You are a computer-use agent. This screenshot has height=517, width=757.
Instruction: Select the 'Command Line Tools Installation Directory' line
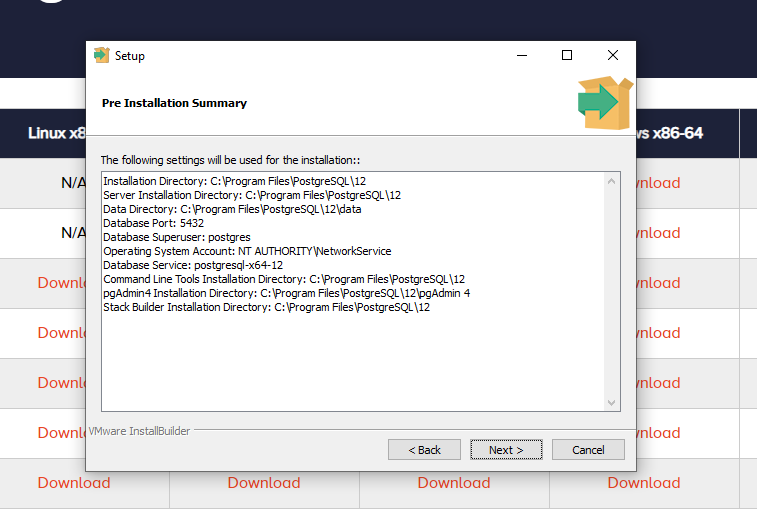point(284,279)
